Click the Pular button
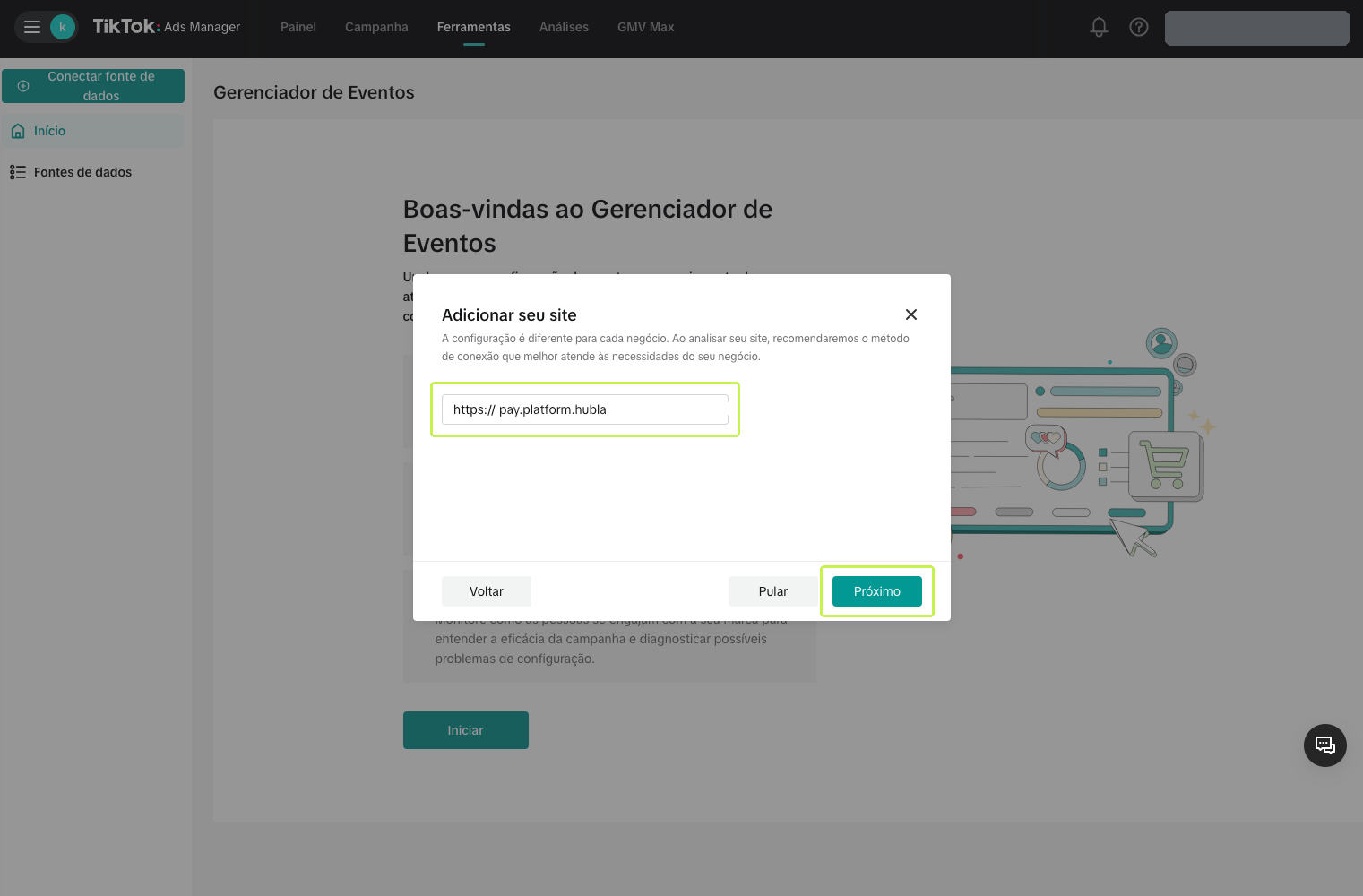This screenshot has width=1363, height=896. coord(773,591)
